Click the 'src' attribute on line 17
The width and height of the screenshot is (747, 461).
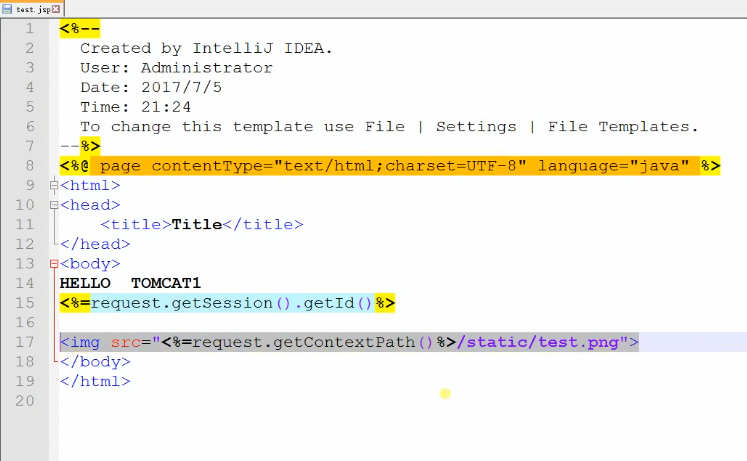pyautogui.click(x=126, y=342)
